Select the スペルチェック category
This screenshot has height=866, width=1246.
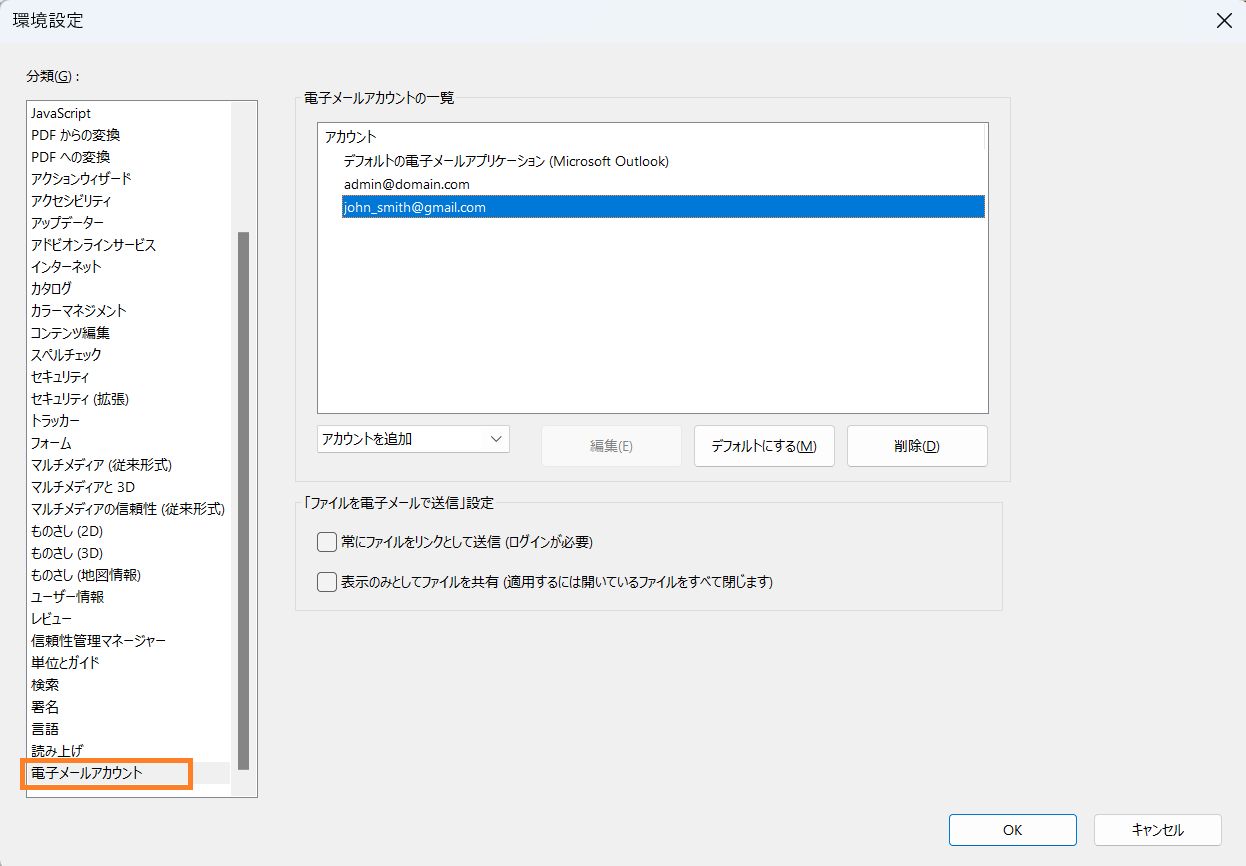click(x=66, y=354)
